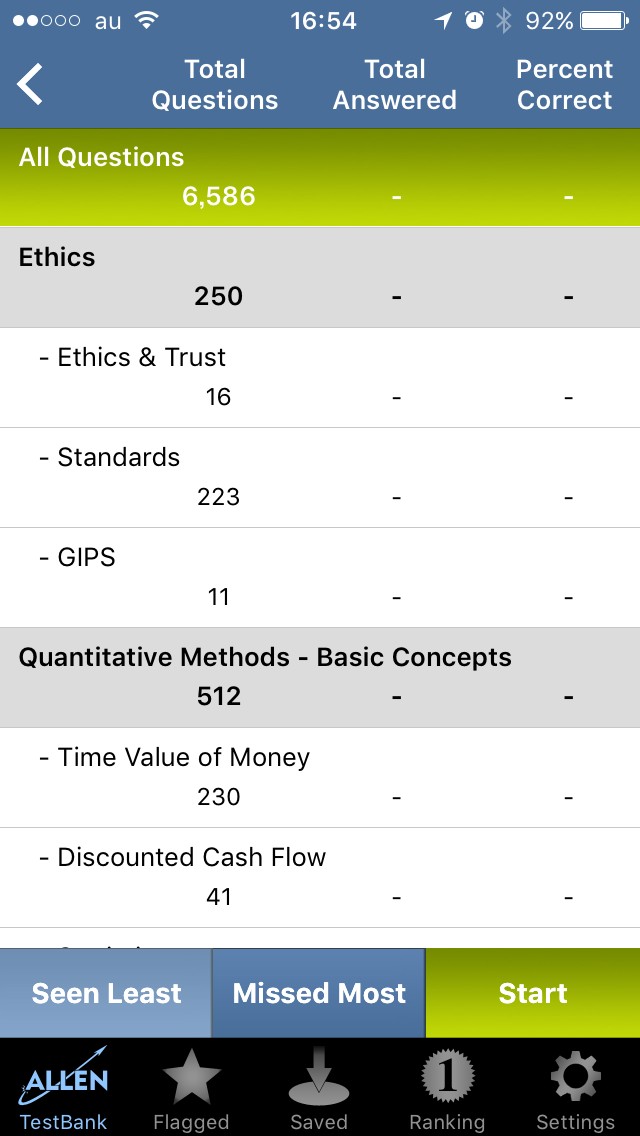Toggle the Missed Most filter
Screen dimensions: 640x1136
pos(319,993)
